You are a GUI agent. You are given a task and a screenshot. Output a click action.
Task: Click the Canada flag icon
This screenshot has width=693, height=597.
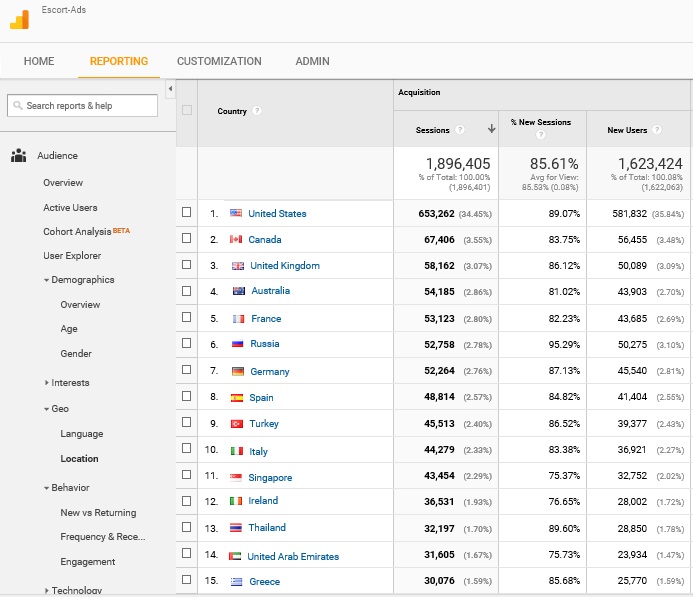point(236,239)
